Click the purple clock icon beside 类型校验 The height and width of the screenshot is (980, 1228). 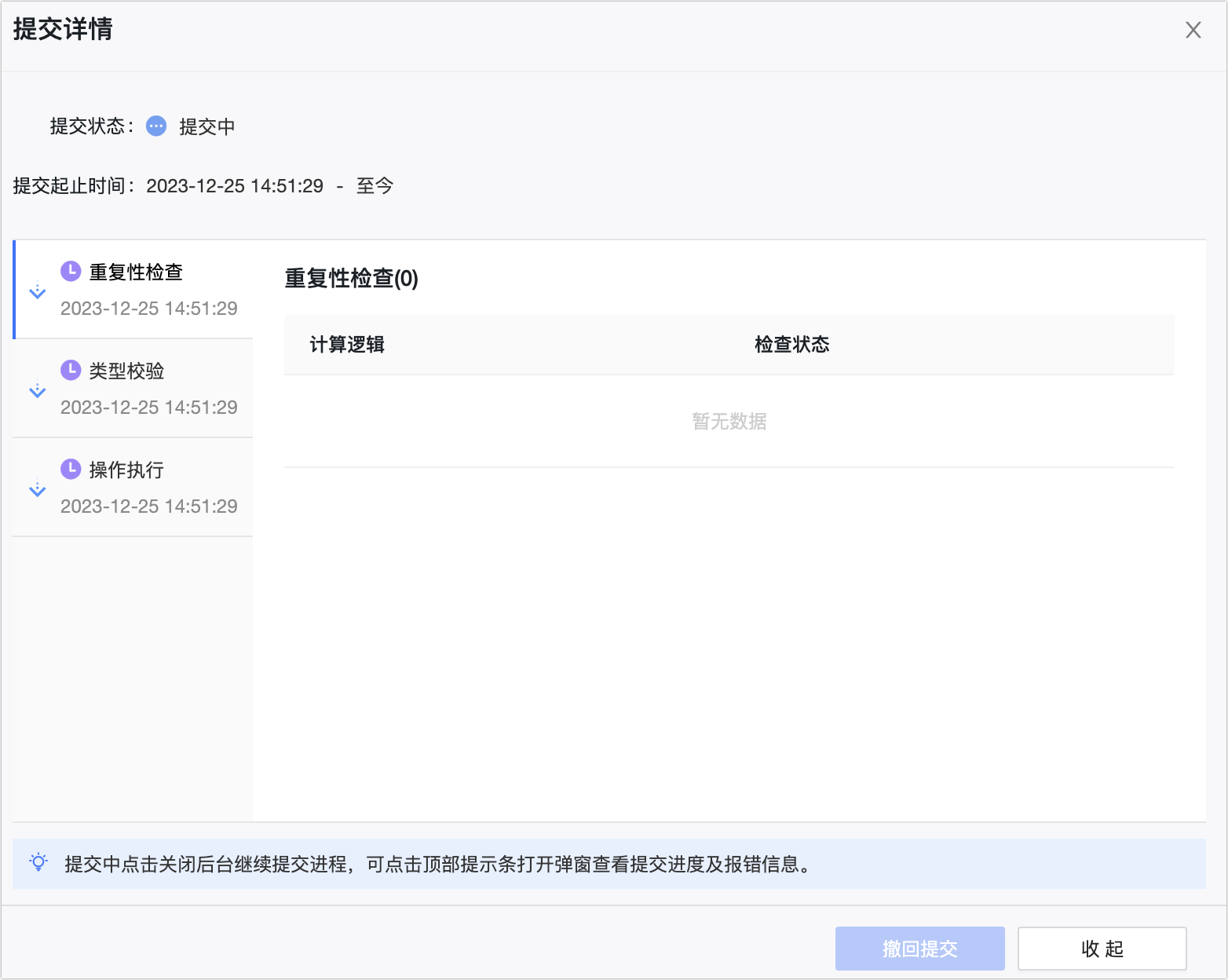pos(71,370)
